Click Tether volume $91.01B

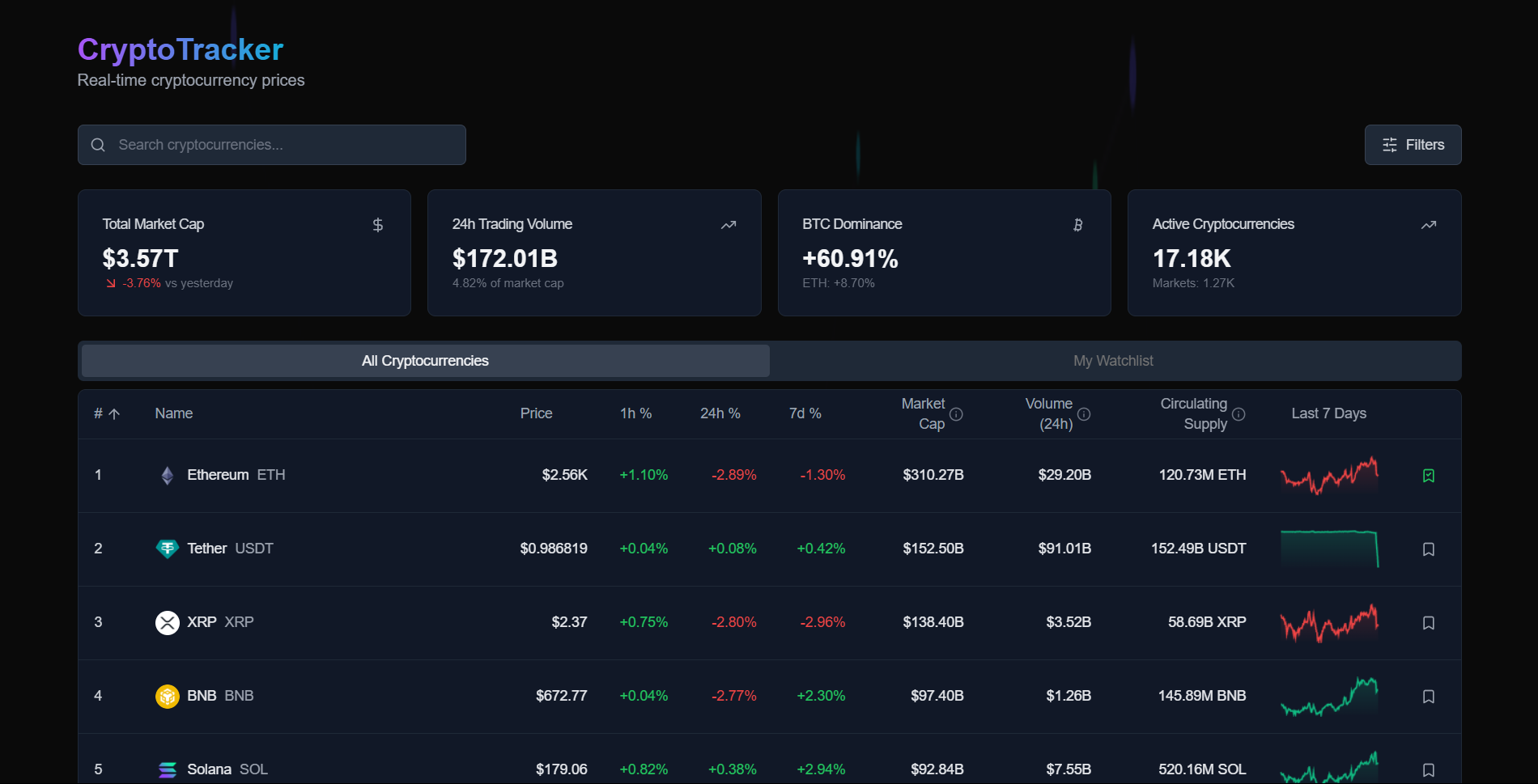[x=1064, y=549]
